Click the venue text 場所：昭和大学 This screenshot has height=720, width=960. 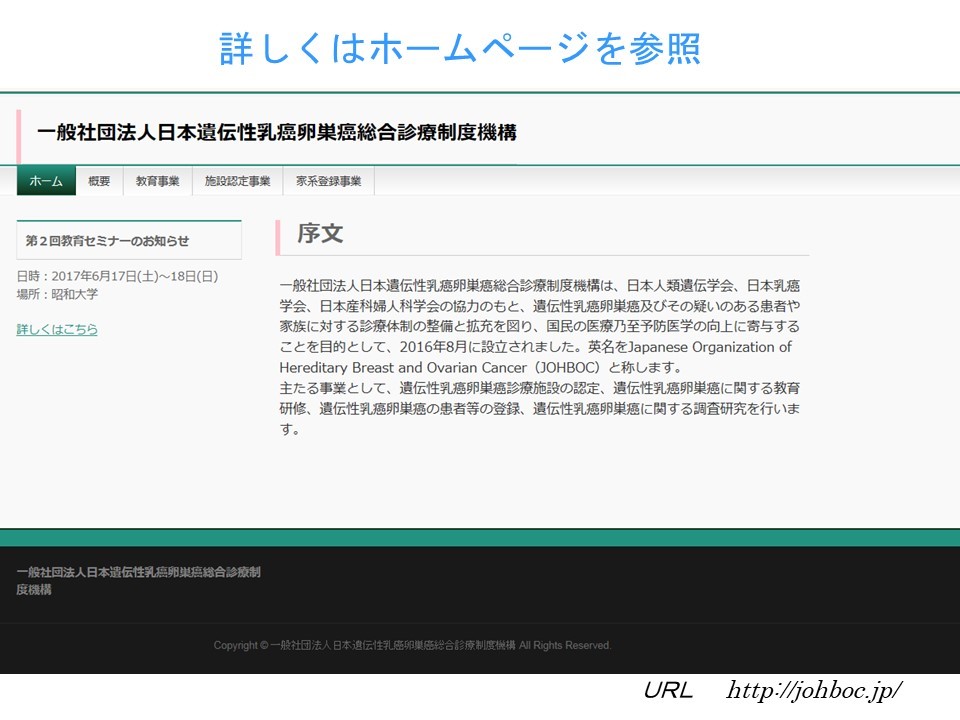[x=57, y=294]
